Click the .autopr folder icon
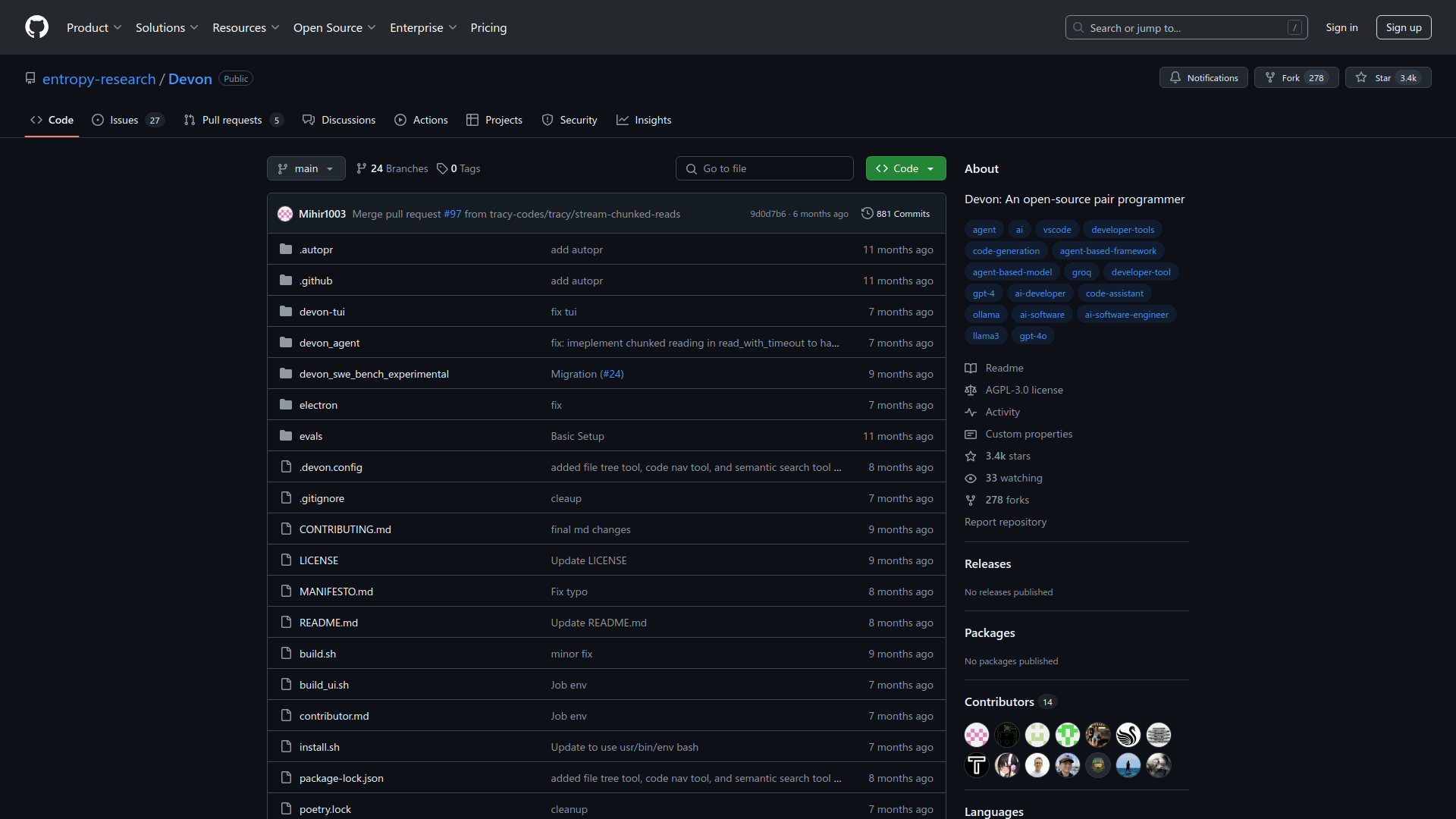 point(286,249)
